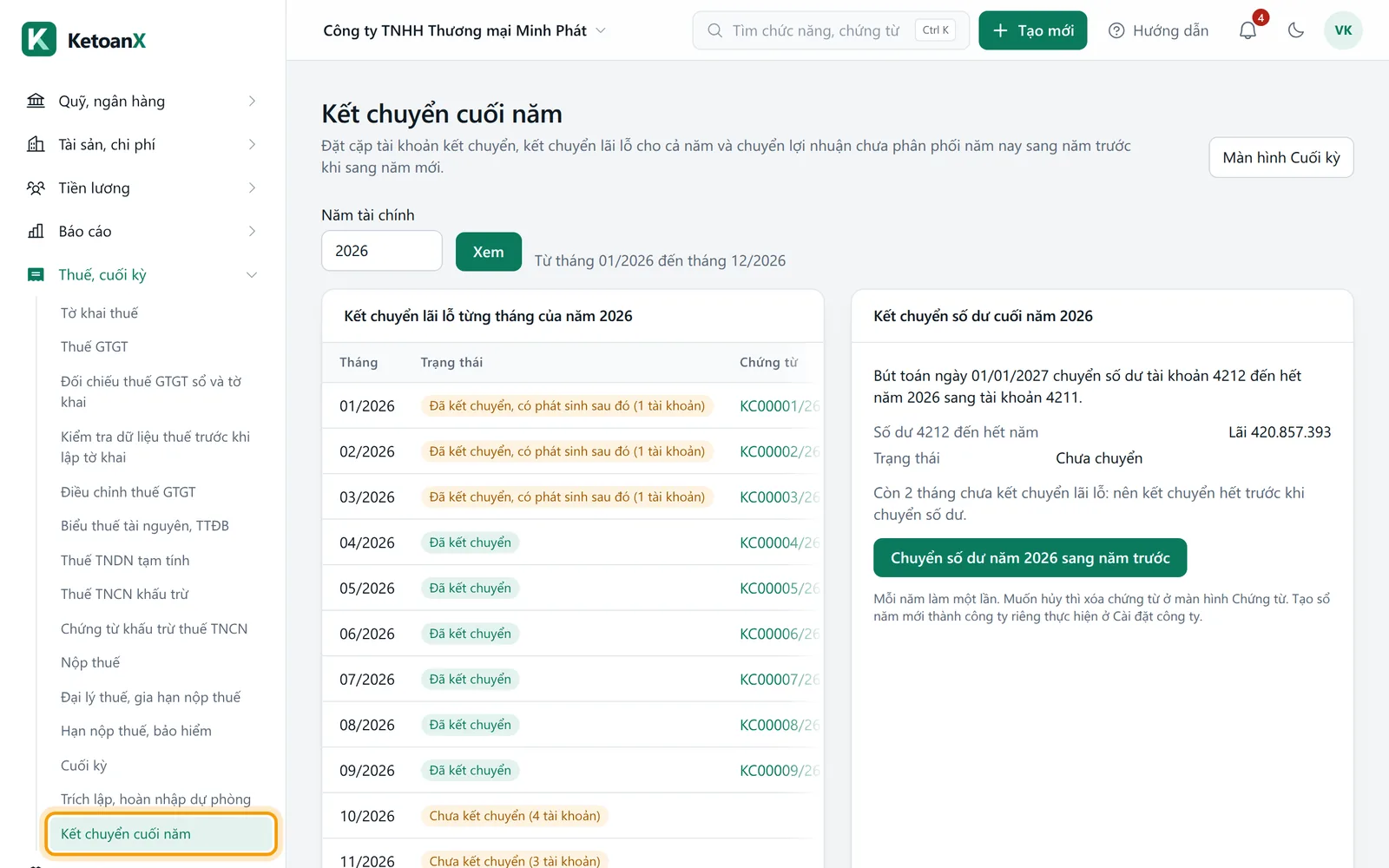This screenshot has width=1389, height=868.
Task: Open Tờ khai thuế menu item
Action: click(99, 312)
